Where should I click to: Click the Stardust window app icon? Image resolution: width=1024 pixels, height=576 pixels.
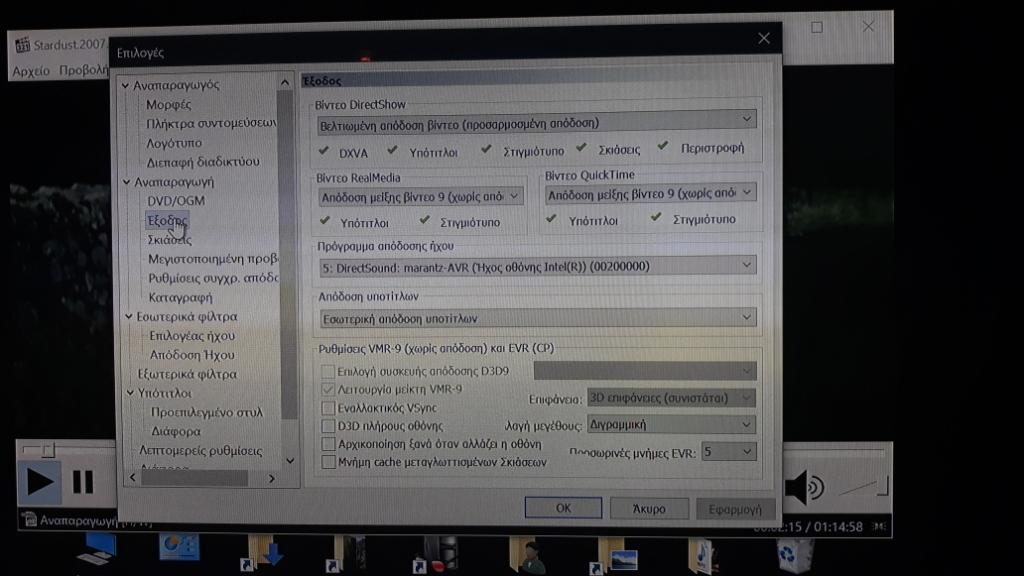coord(22,44)
